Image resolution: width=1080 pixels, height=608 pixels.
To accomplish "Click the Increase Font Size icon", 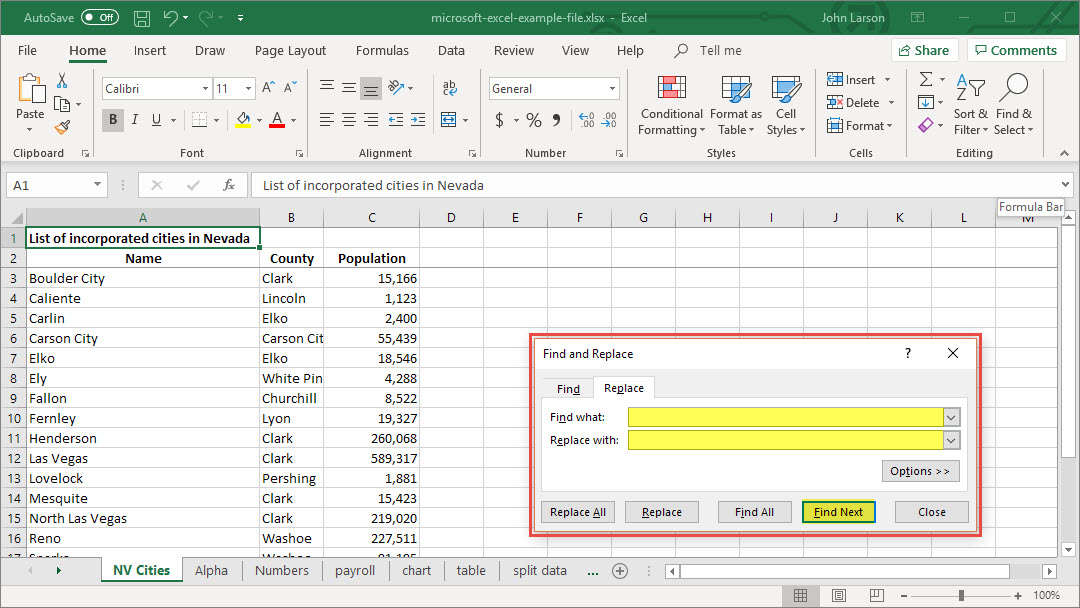I will [x=268, y=88].
